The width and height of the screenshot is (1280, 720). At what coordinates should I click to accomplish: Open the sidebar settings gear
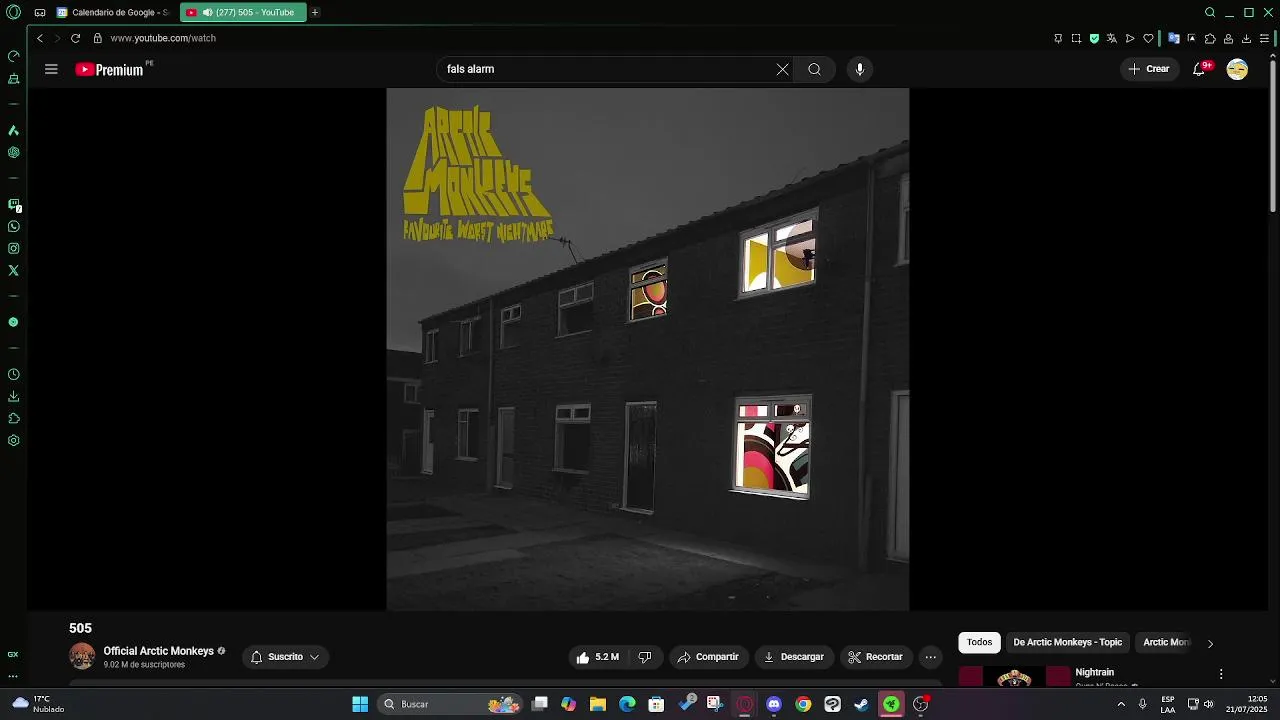click(x=14, y=441)
